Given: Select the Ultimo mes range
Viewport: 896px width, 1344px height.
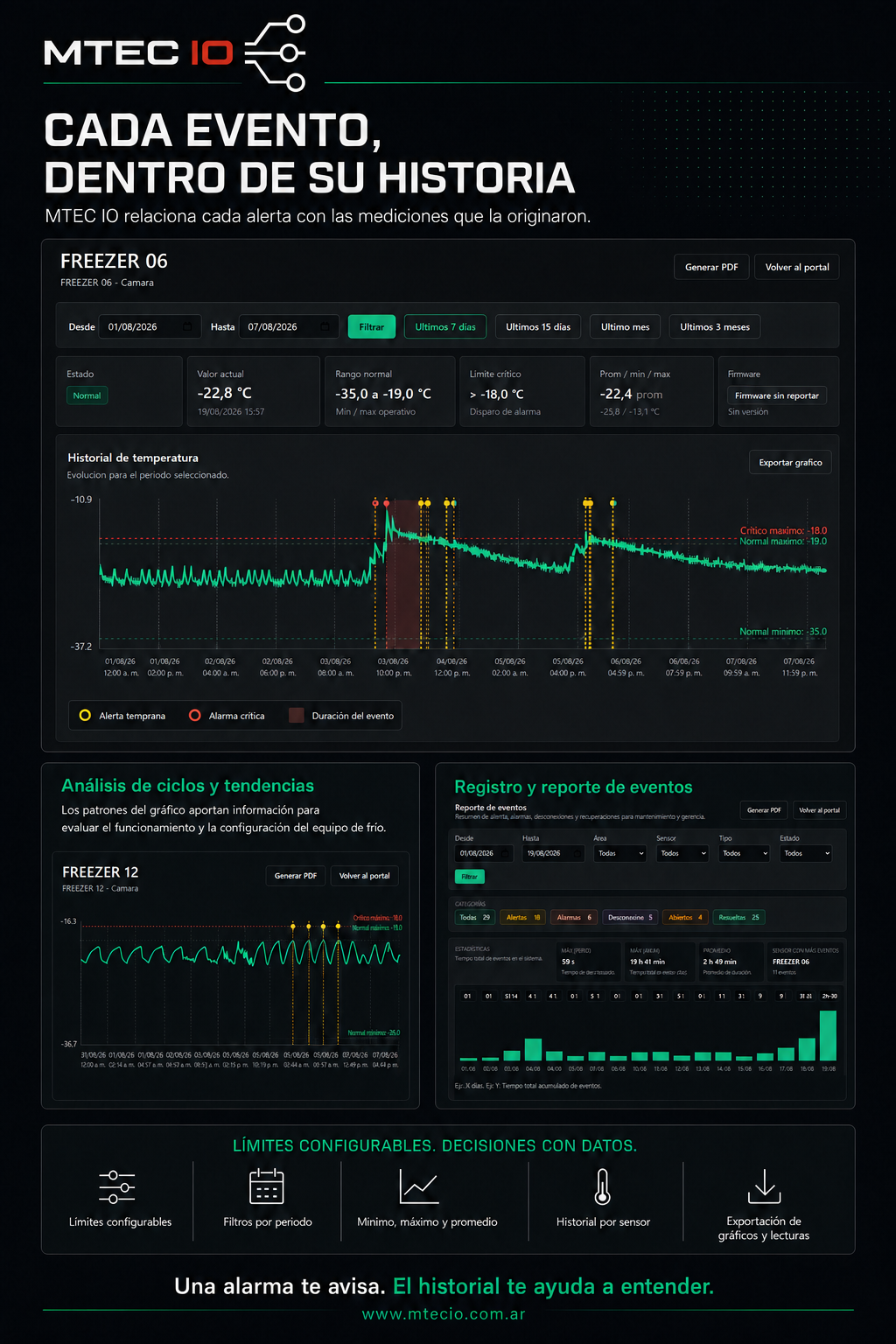Looking at the screenshot, I should point(626,326).
